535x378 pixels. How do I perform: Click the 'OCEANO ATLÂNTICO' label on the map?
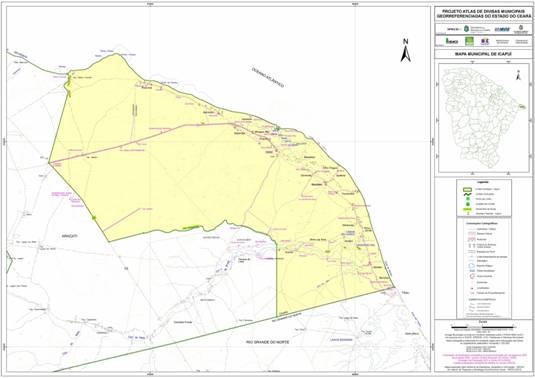click(x=268, y=77)
